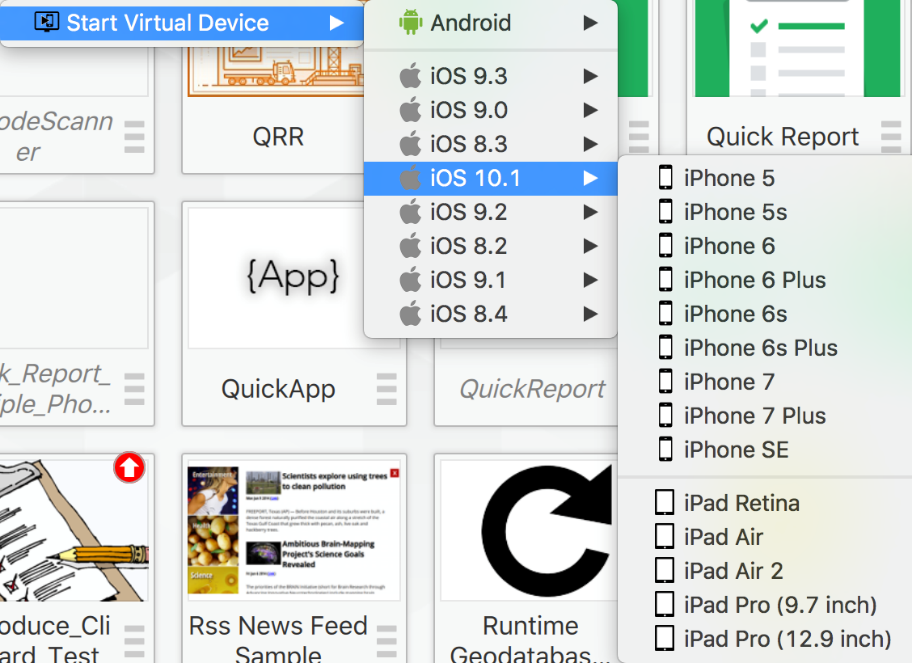Select the Rss News Feed Sample title

tap(278, 641)
